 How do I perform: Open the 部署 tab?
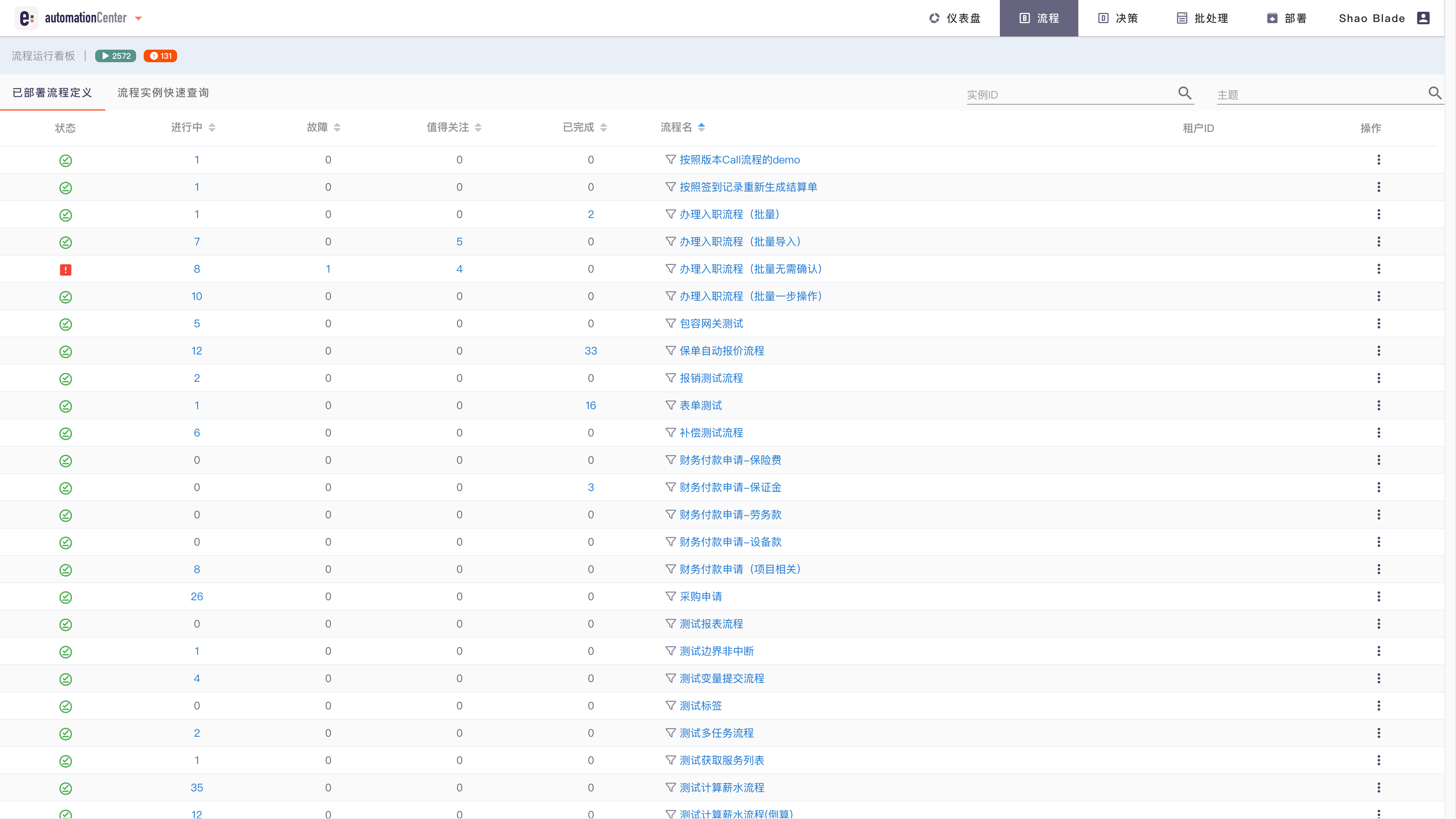[x=1287, y=18]
